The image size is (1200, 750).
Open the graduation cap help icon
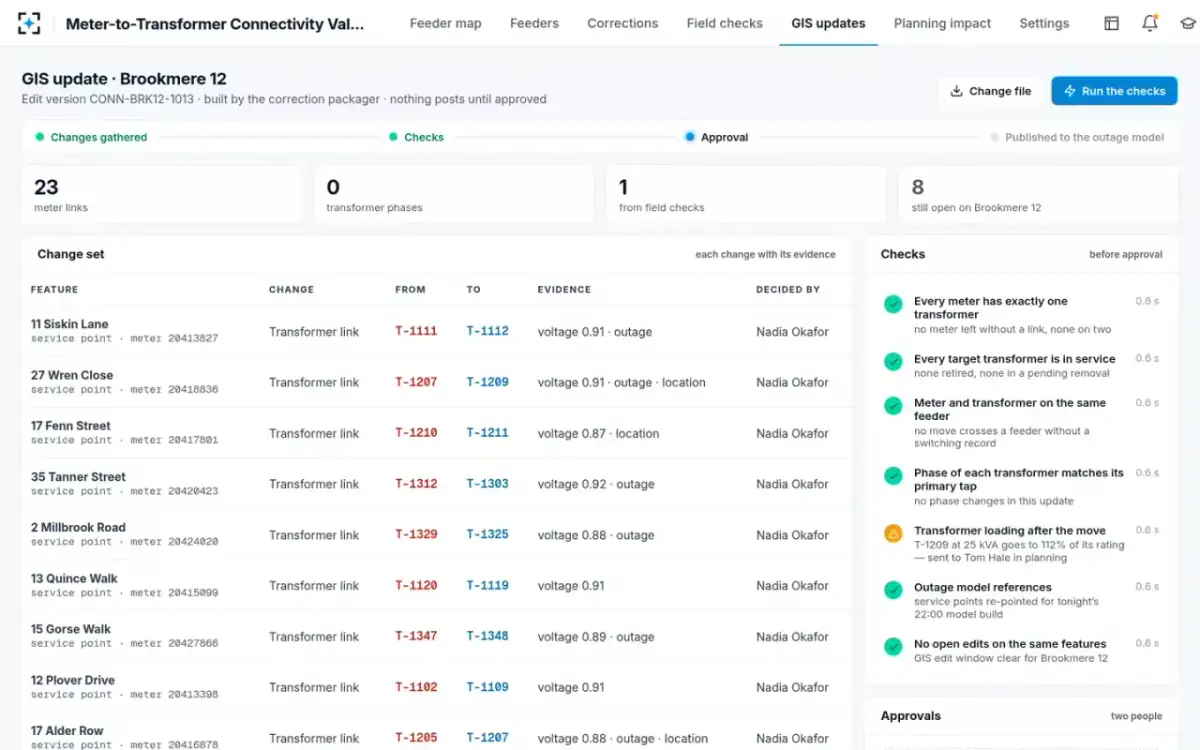point(1187,23)
